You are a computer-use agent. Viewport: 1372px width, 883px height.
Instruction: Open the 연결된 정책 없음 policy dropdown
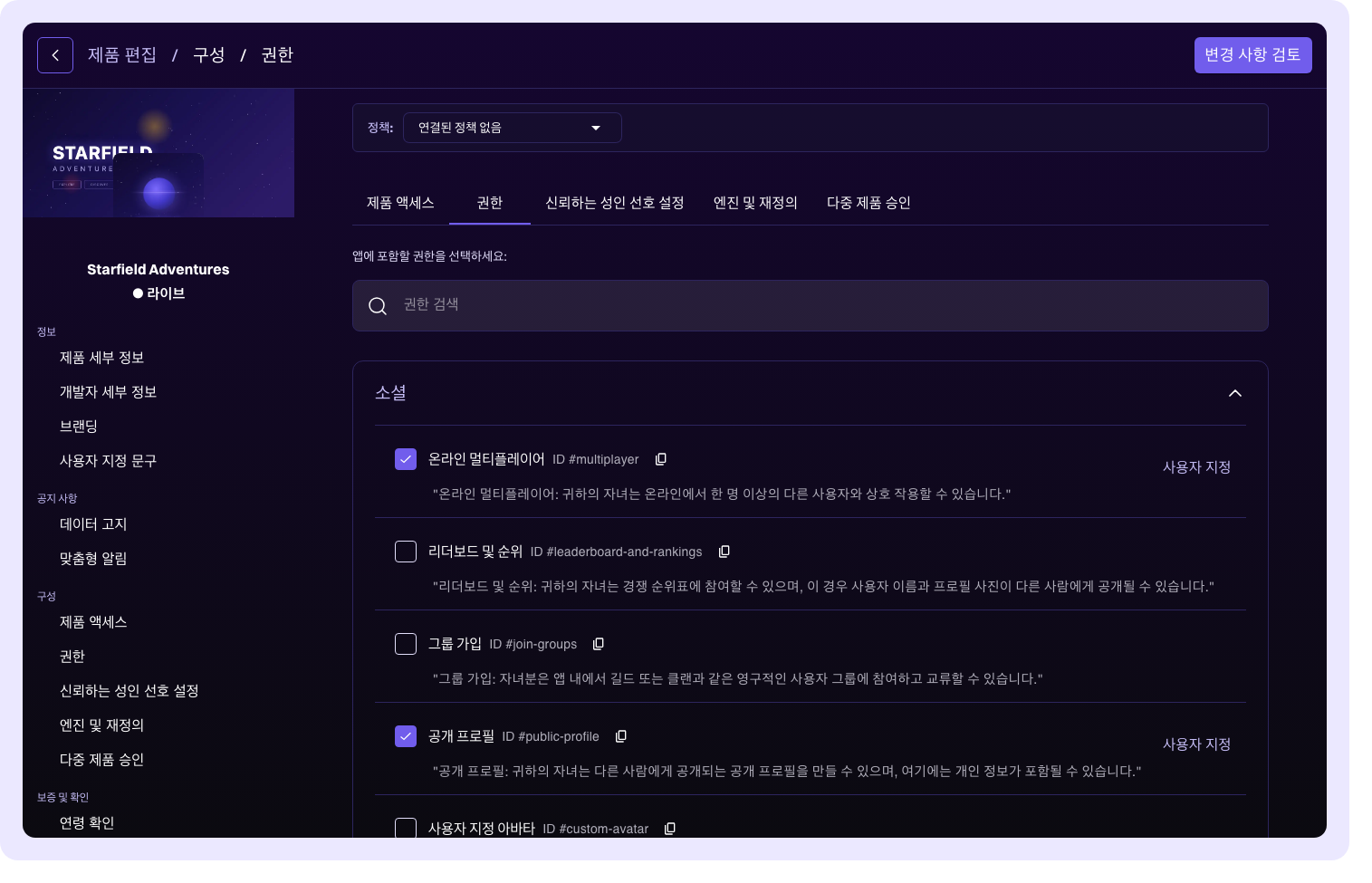512,128
